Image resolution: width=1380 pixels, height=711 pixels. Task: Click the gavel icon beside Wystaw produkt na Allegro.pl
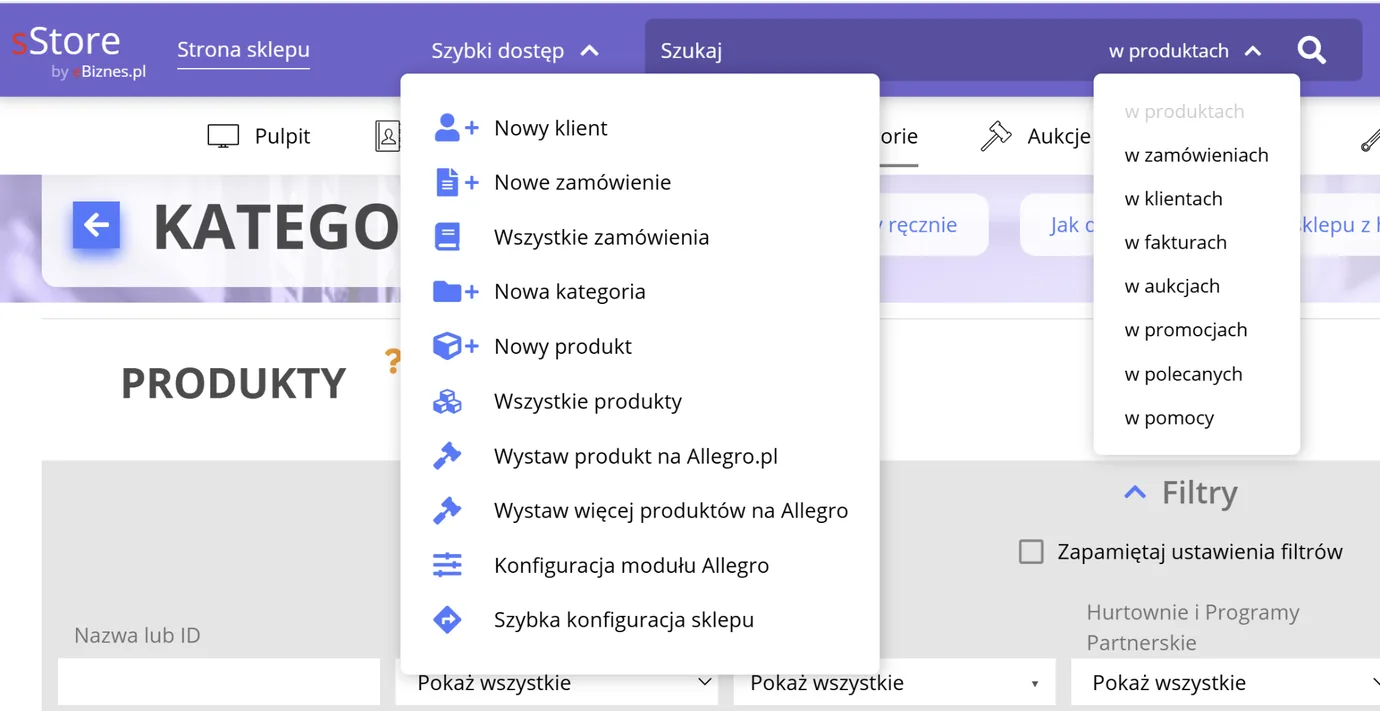447,456
